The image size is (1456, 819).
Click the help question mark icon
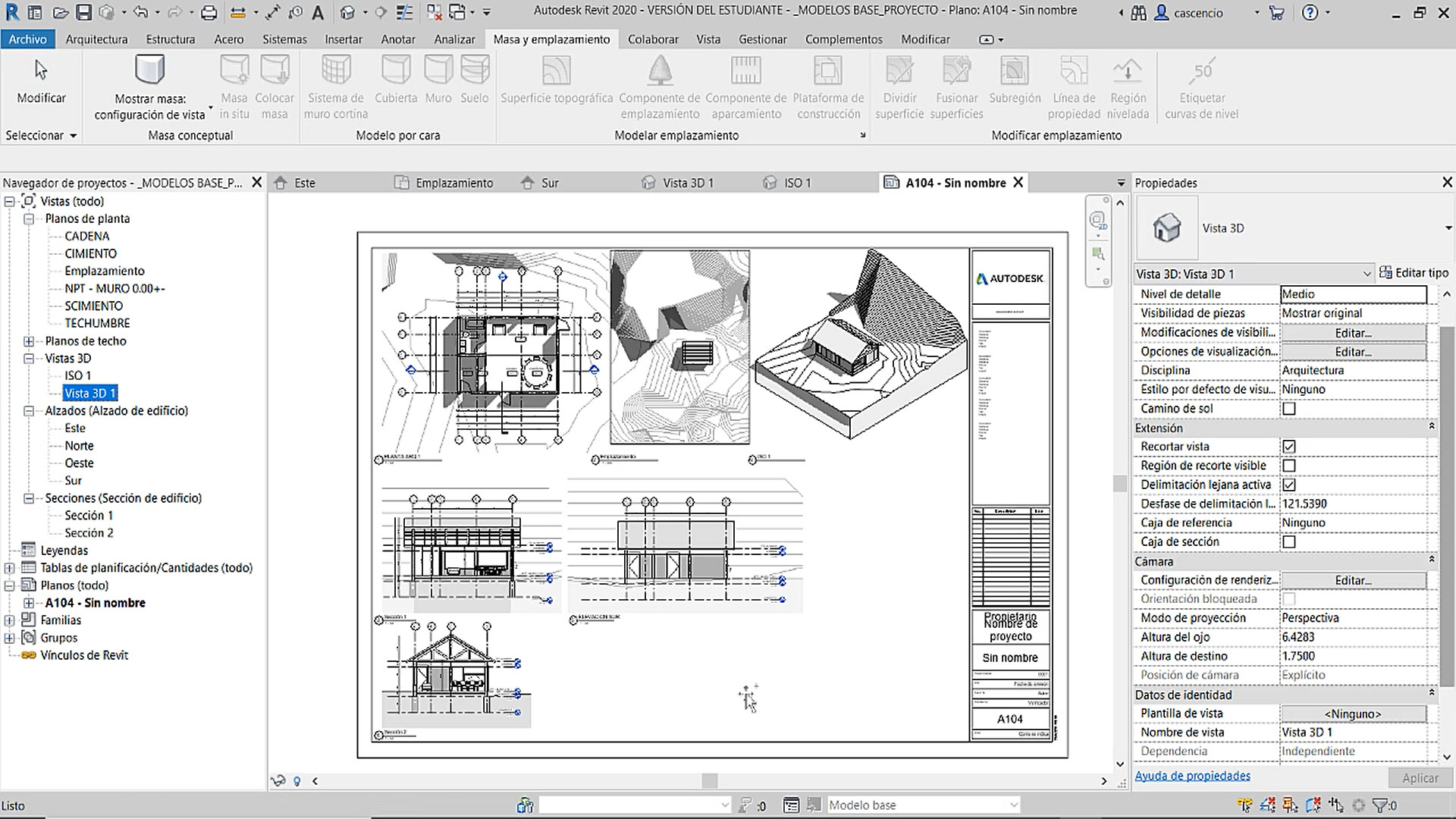click(x=1310, y=12)
